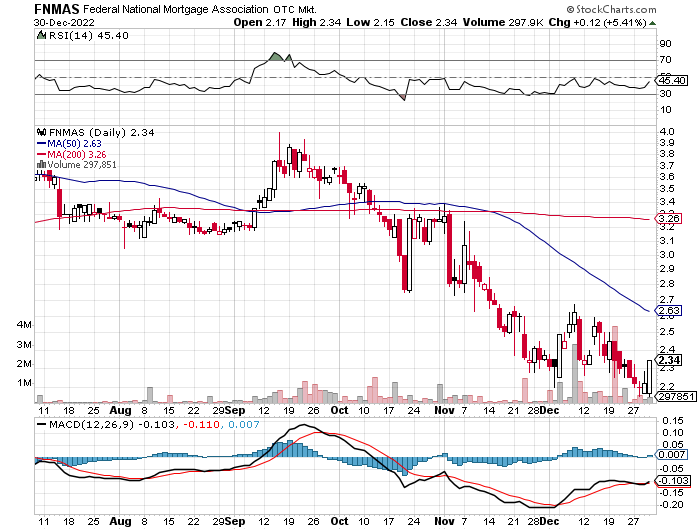Click the High 2.34 value in the header
Image resolution: width=700 pixels, height=530 pixels.
(x=317, y=22)
